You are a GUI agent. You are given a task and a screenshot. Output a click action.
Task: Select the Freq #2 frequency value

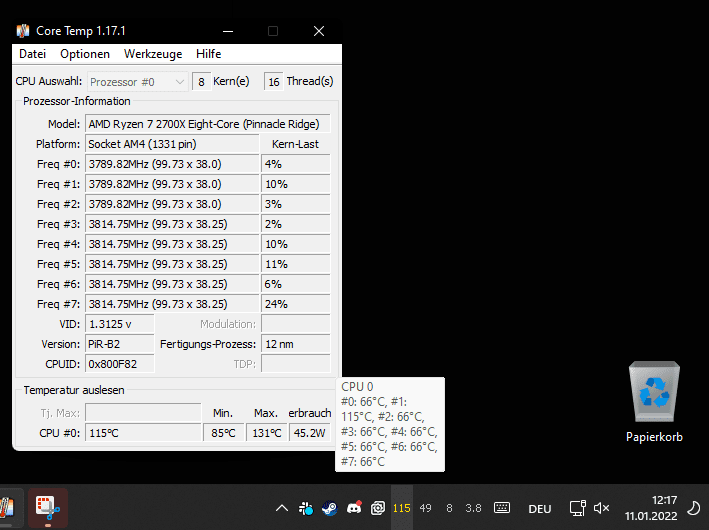tap(172, 204)
